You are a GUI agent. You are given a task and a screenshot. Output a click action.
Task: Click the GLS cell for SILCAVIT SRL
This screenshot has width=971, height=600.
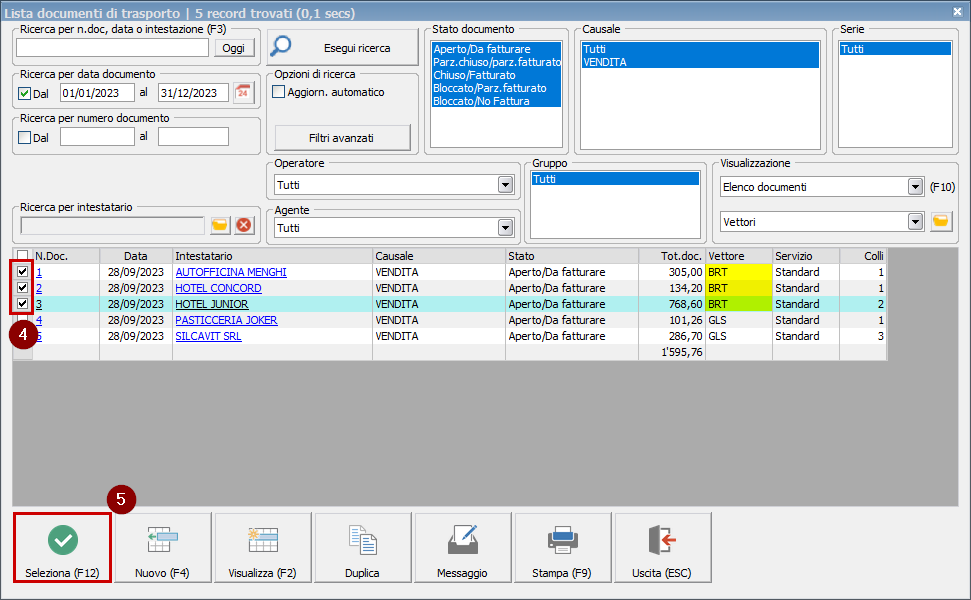(x=739, y=336)
